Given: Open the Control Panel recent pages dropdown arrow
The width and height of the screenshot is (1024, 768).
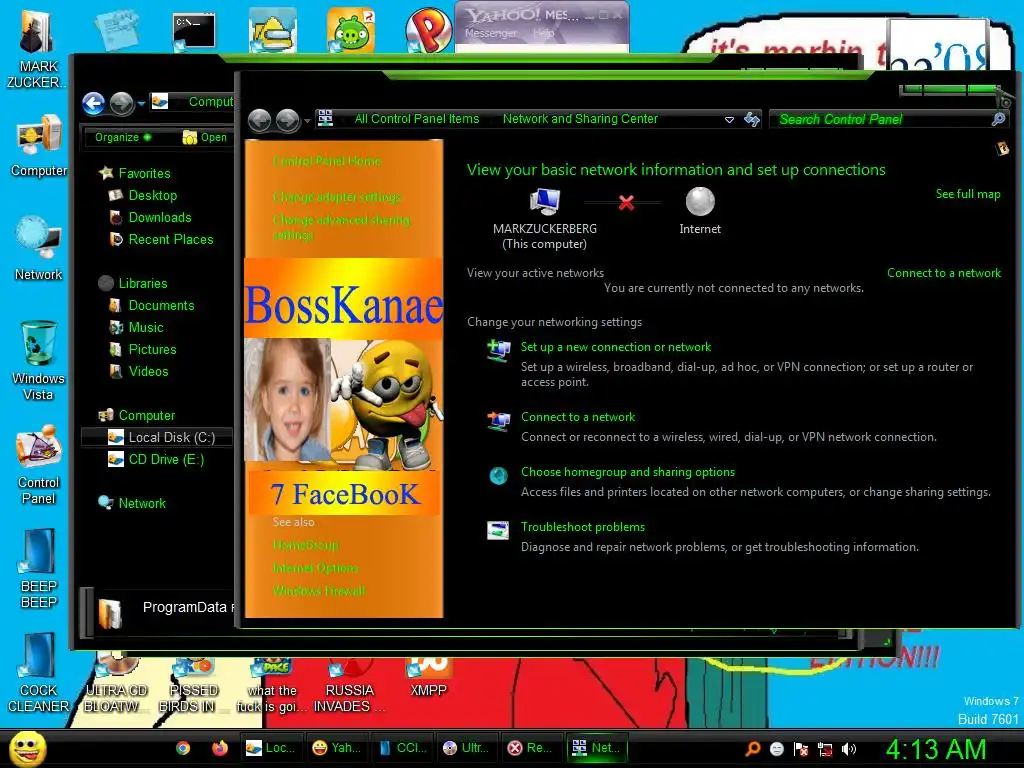Looking at the screenshot, I should point(307,121).
